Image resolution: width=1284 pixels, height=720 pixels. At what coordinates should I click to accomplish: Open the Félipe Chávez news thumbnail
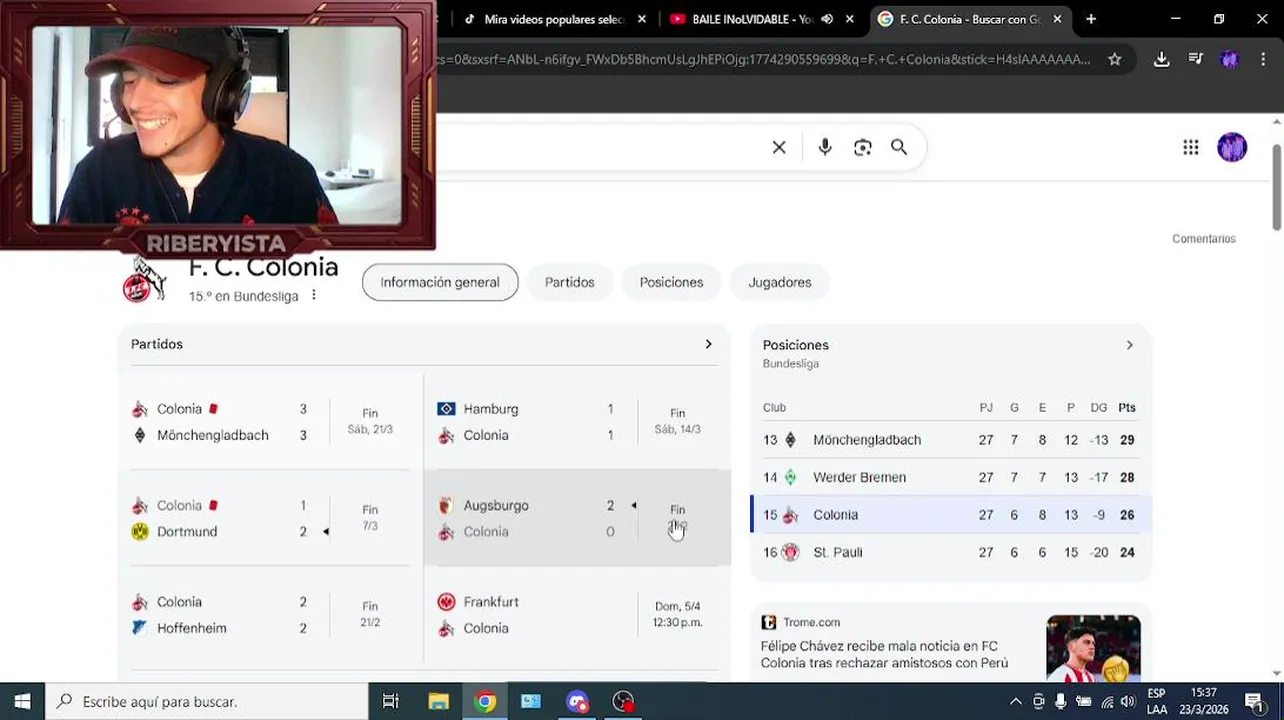click(1093, 648)
